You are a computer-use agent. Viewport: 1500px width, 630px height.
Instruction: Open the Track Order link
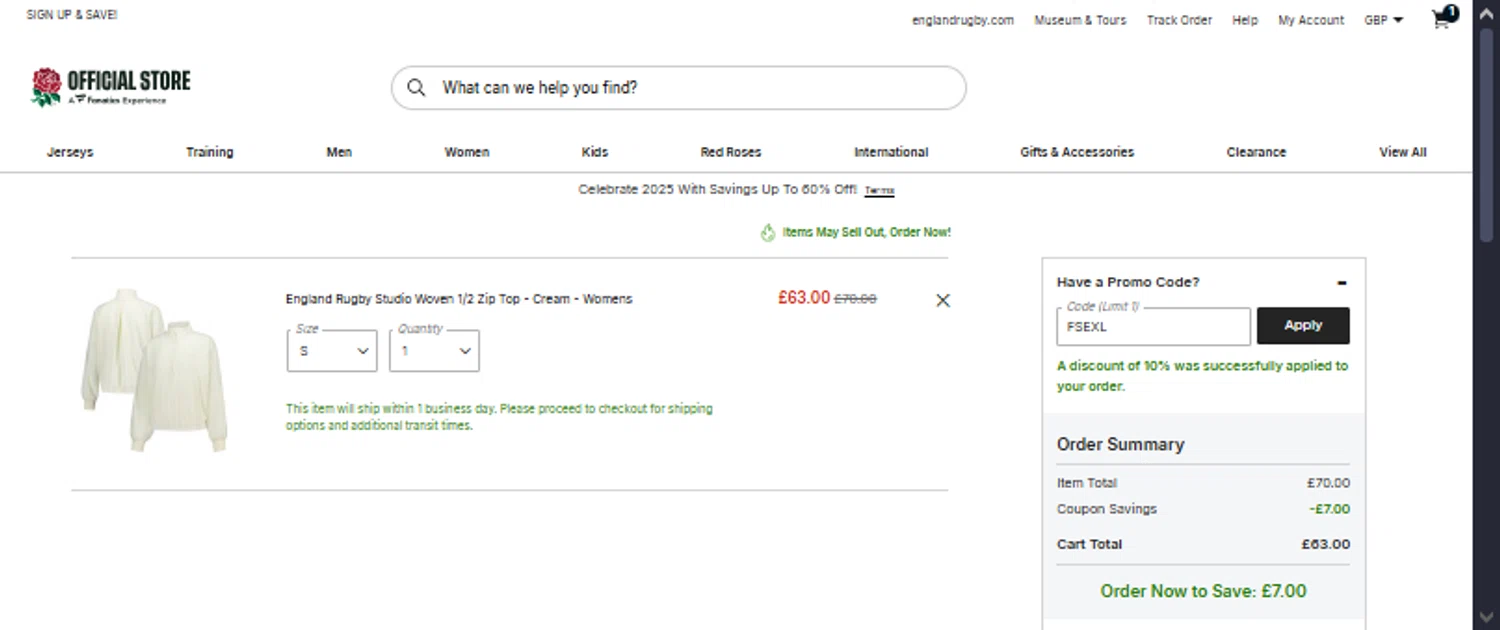tap(1179, 20)
